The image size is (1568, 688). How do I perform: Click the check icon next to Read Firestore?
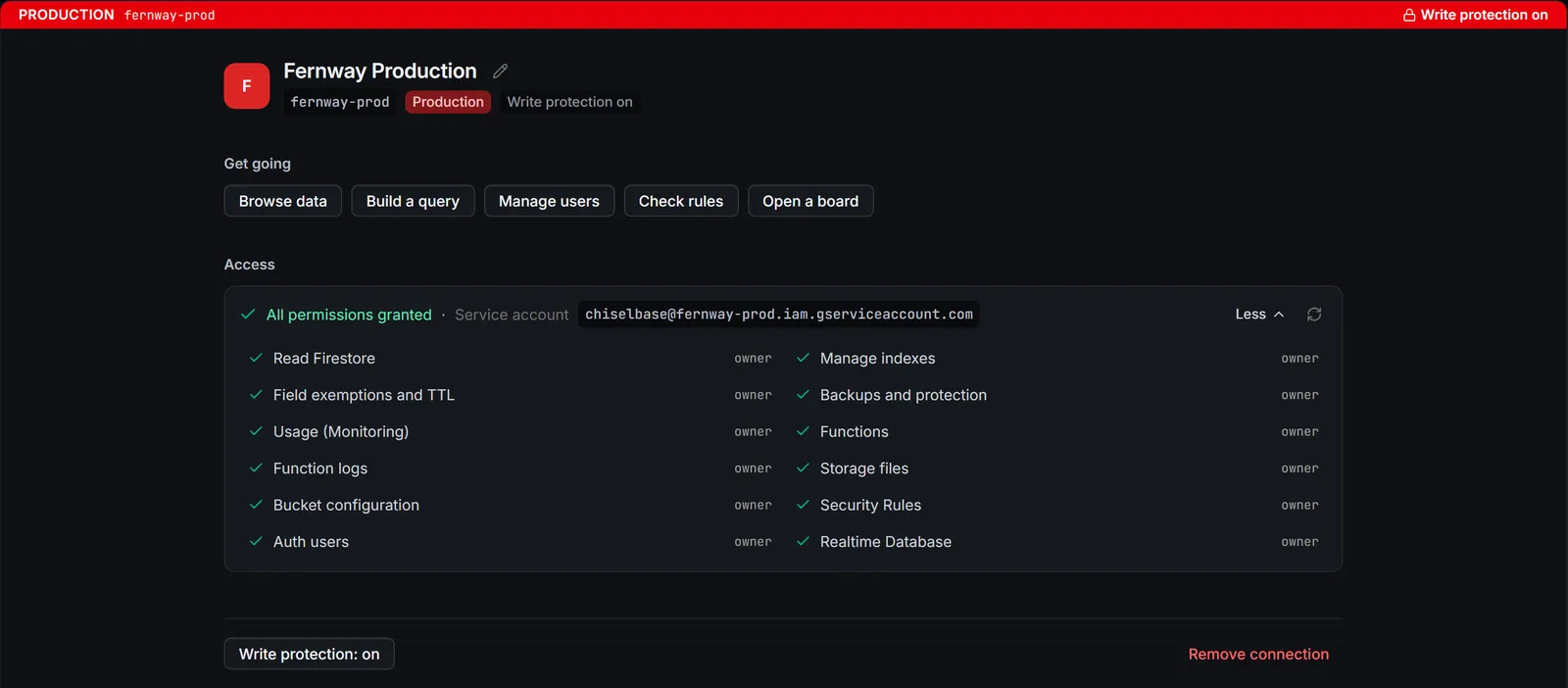(256, 359)
